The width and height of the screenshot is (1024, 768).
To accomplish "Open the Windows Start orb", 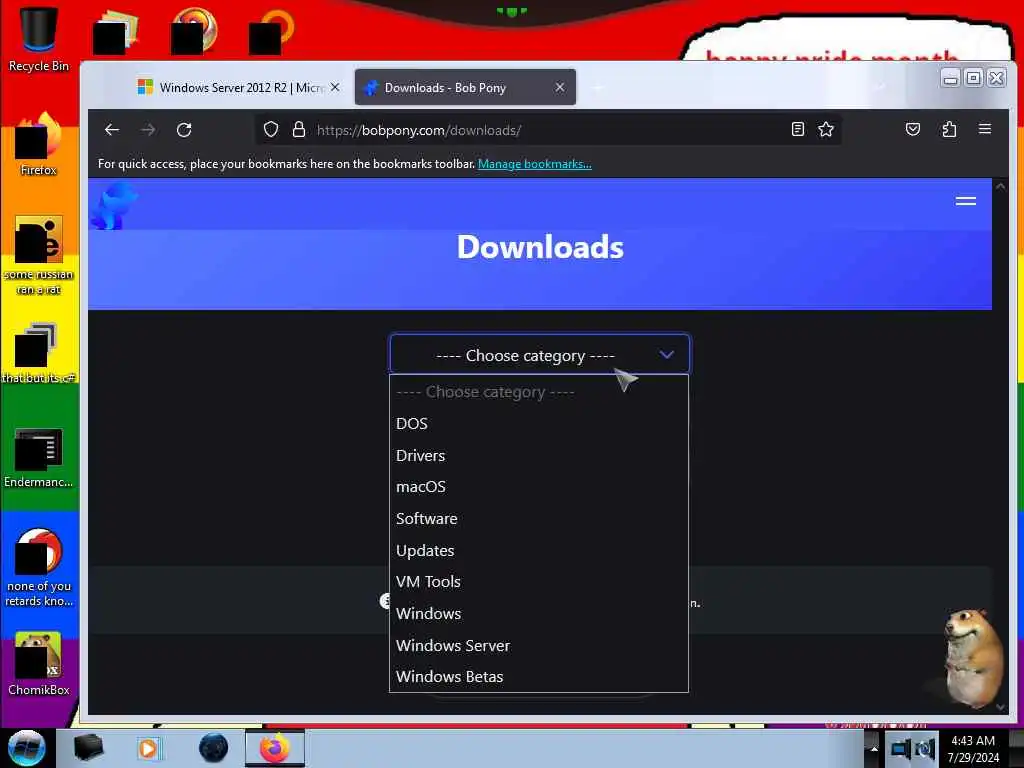I will coord(27,748).
